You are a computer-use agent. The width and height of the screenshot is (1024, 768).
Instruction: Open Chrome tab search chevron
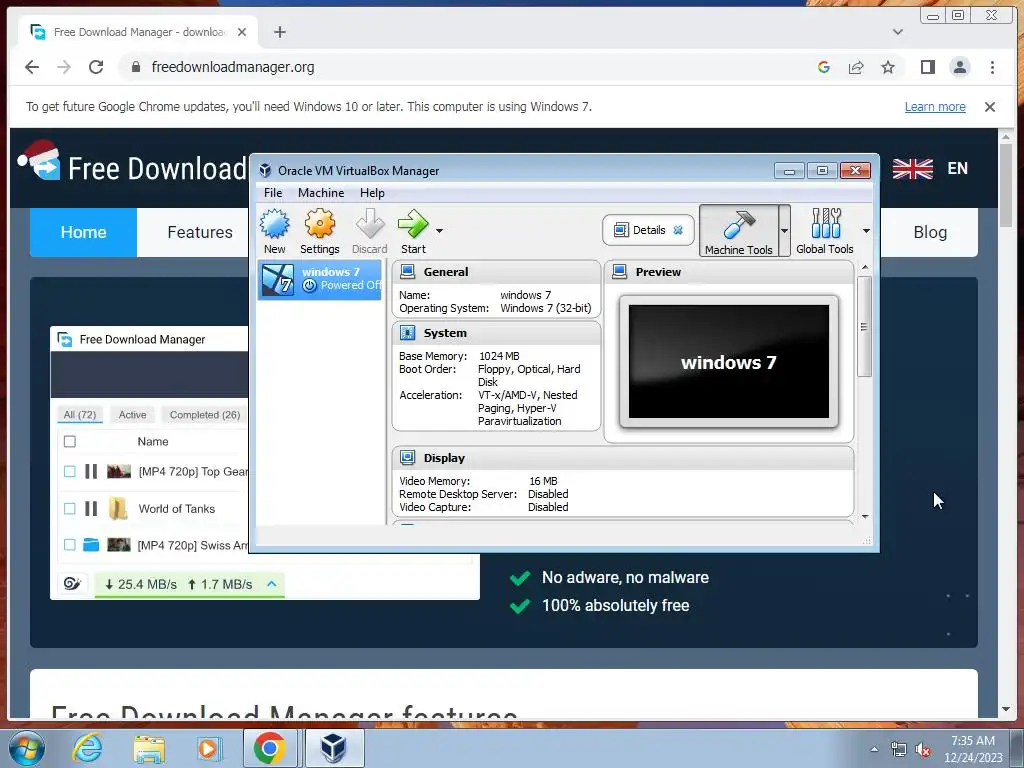[898, 32]
